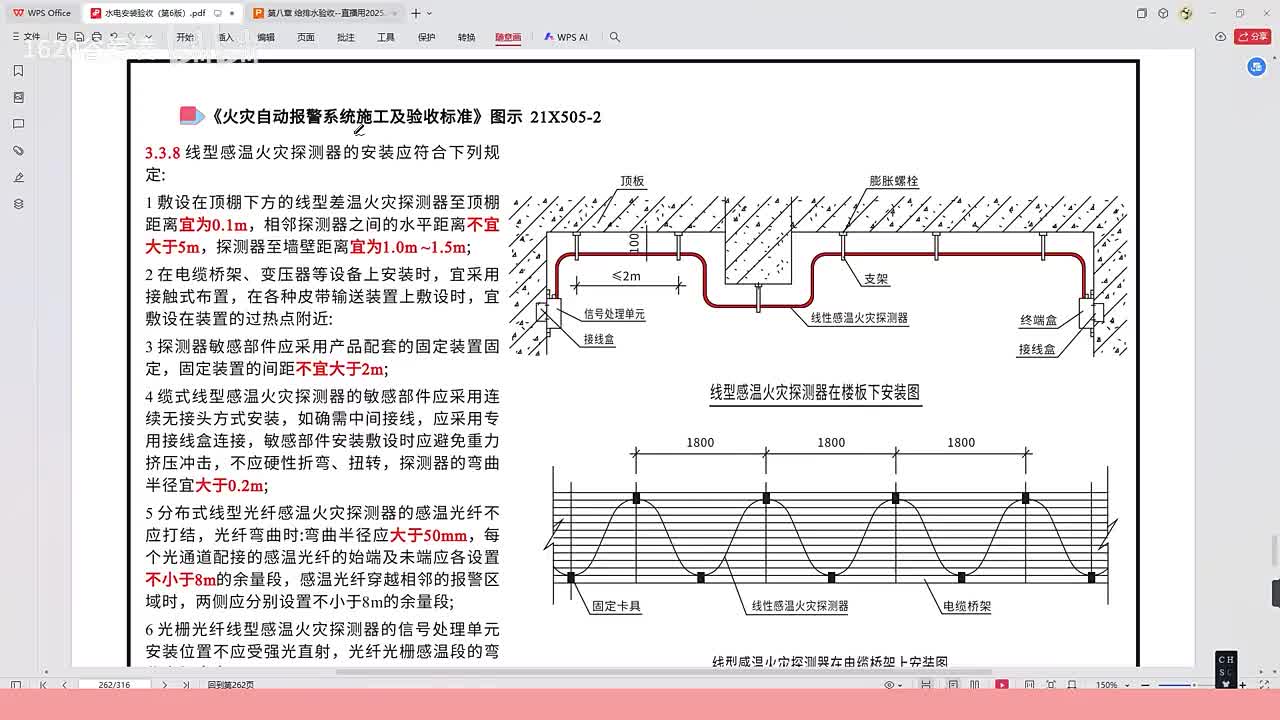Add a new tab with plus button
This screenshot has width=1280, height=720.
coord(416,13)
